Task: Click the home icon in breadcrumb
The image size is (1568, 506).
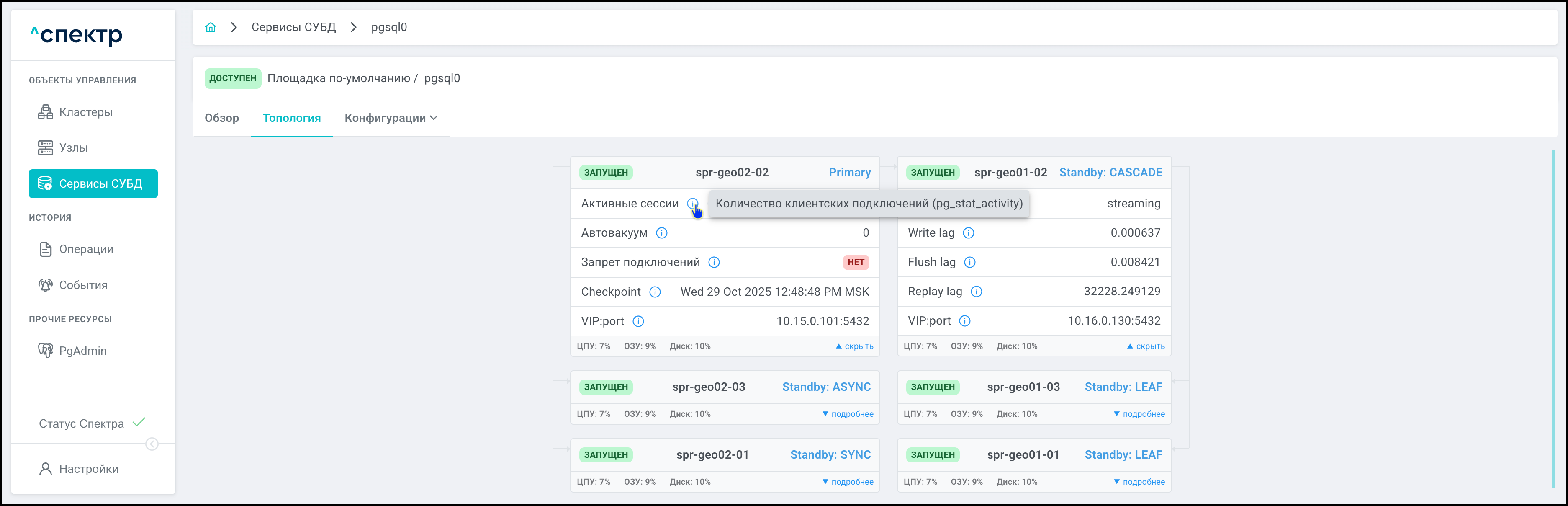Action: click(x=211, y=27)
